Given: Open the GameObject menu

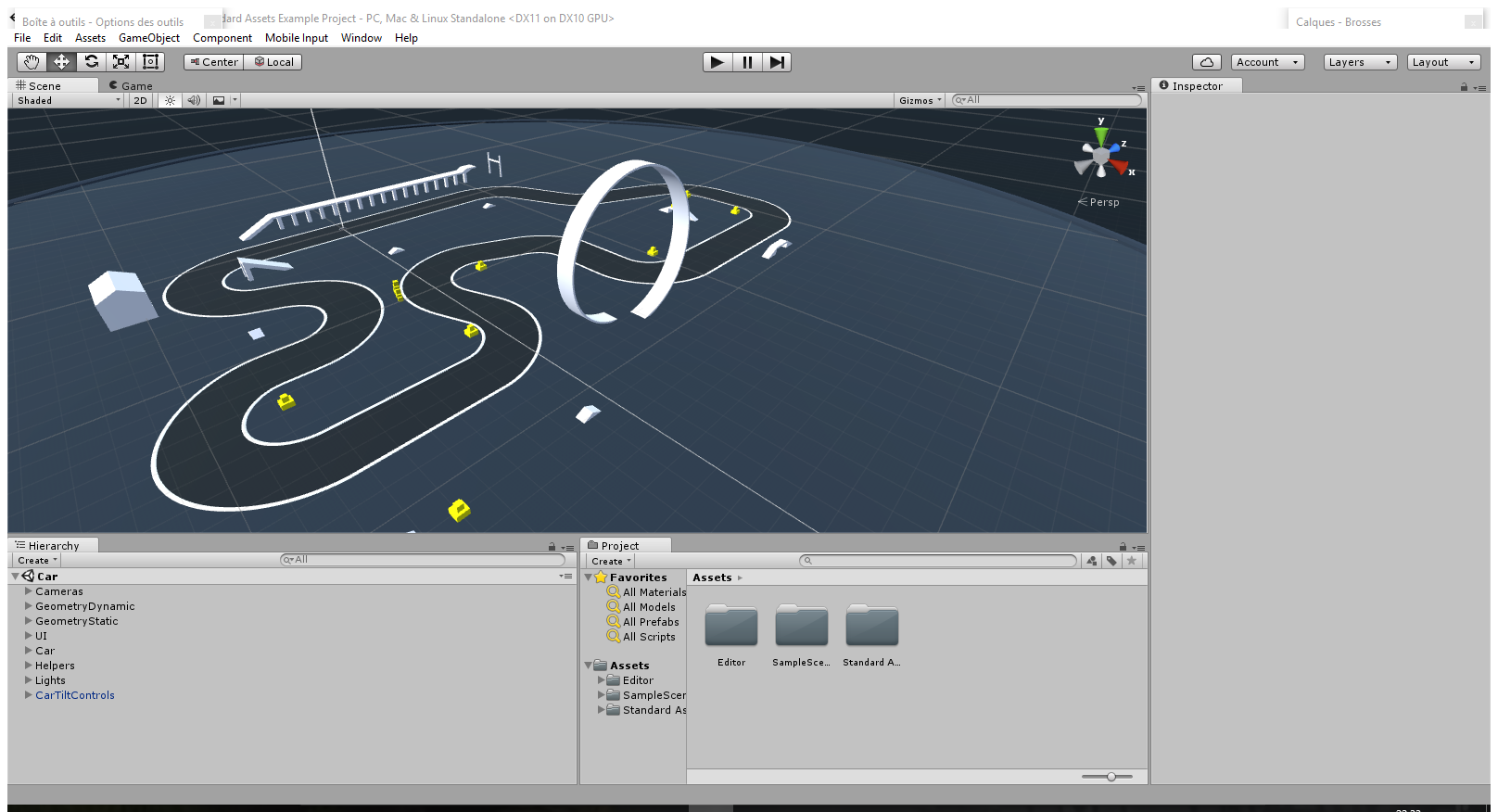Looking at the screenshot, I should coord(149,38).
